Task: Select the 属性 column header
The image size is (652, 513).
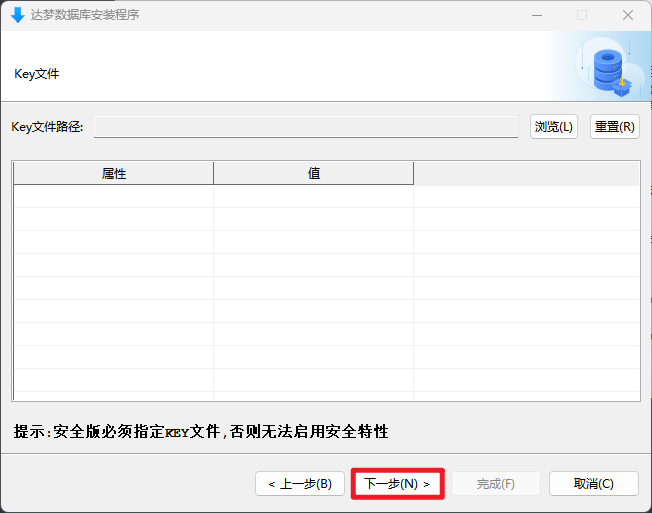Action: coord(114,173)
